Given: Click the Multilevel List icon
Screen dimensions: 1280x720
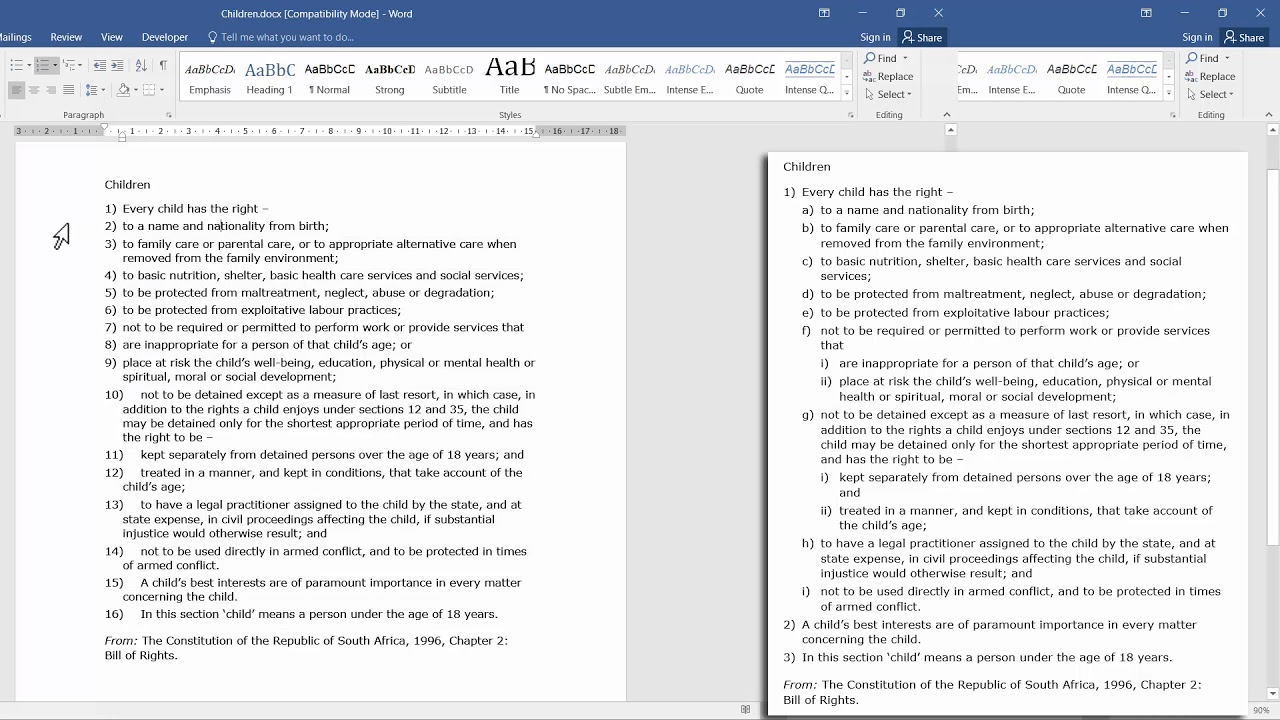Looking at the screenshot, I should click(x=70, y=65).
